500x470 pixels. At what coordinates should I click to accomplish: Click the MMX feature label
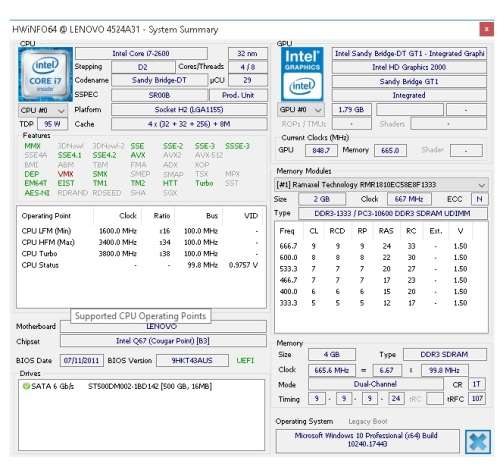[32, 146]
